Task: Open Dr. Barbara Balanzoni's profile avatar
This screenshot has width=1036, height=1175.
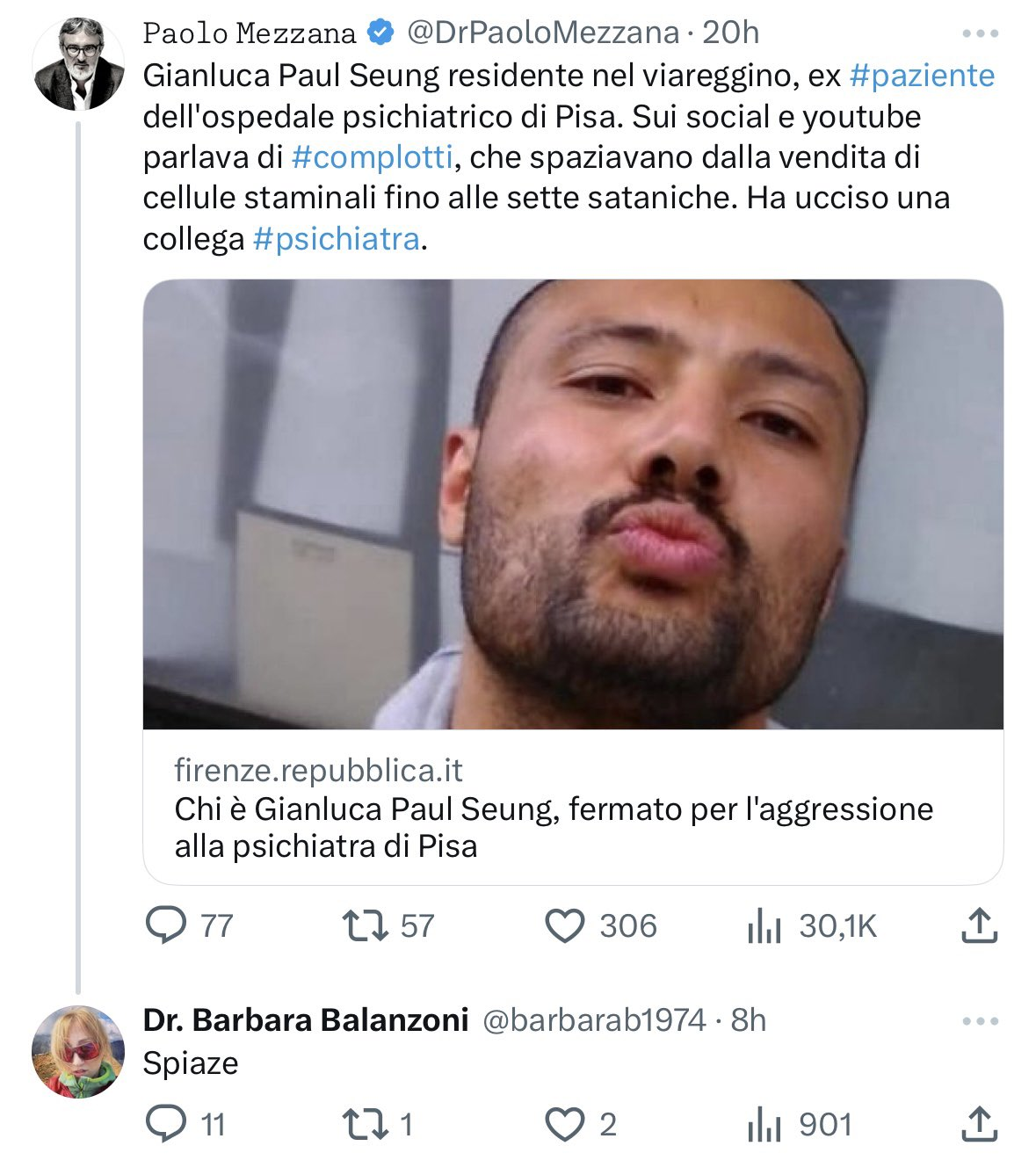Action: pos(78,1052)
